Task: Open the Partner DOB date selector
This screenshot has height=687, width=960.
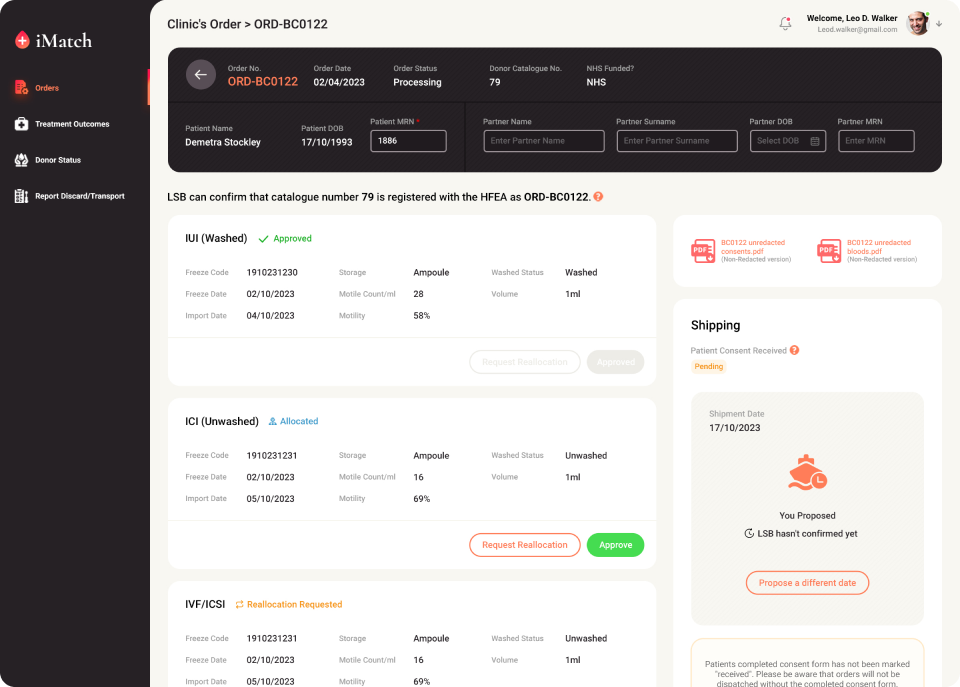Action: point(788,141)
